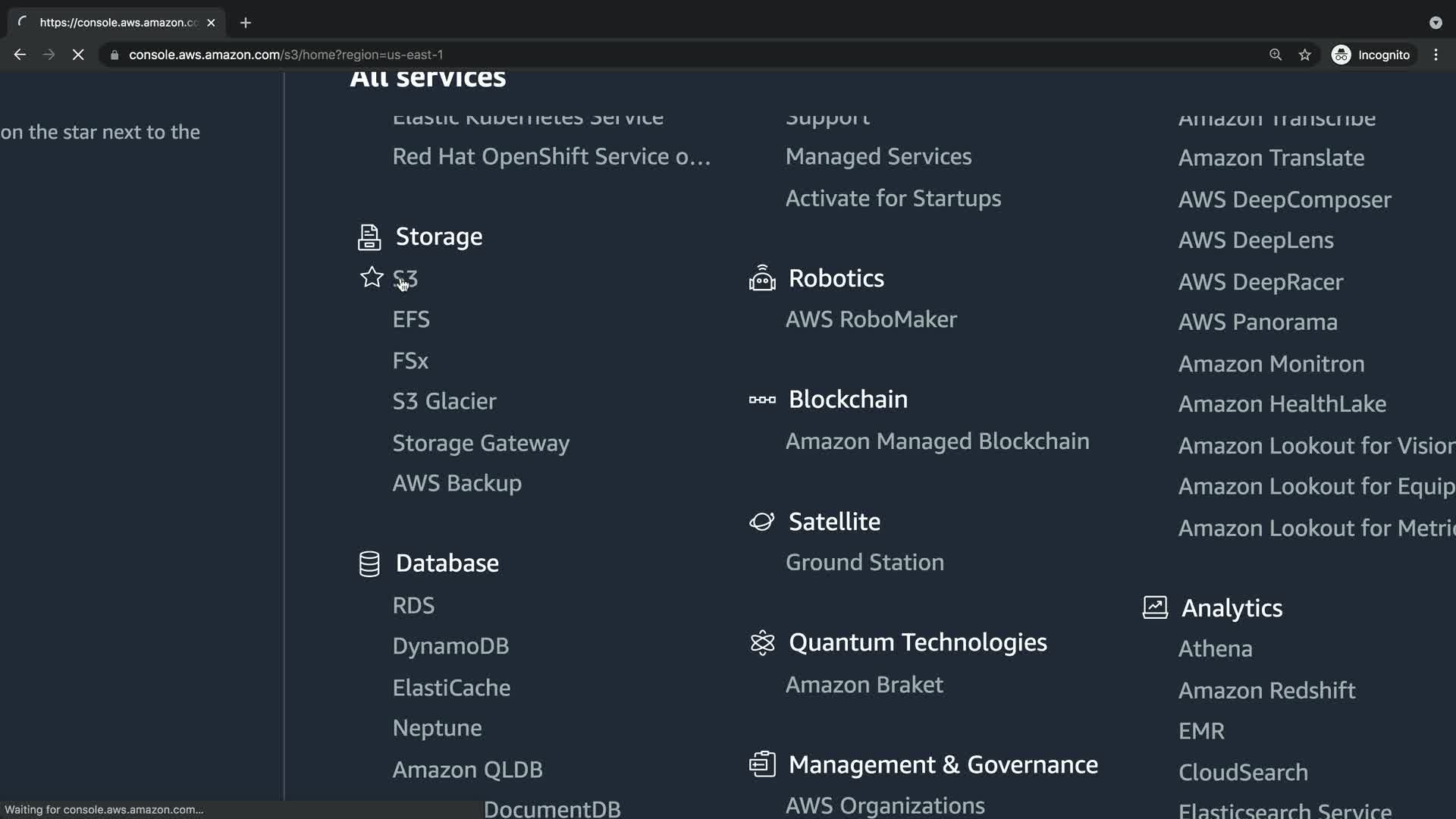The height and width of the screenshot is (819, 1456).
Task: Select the AWS console browser tab
Action: 118,23
